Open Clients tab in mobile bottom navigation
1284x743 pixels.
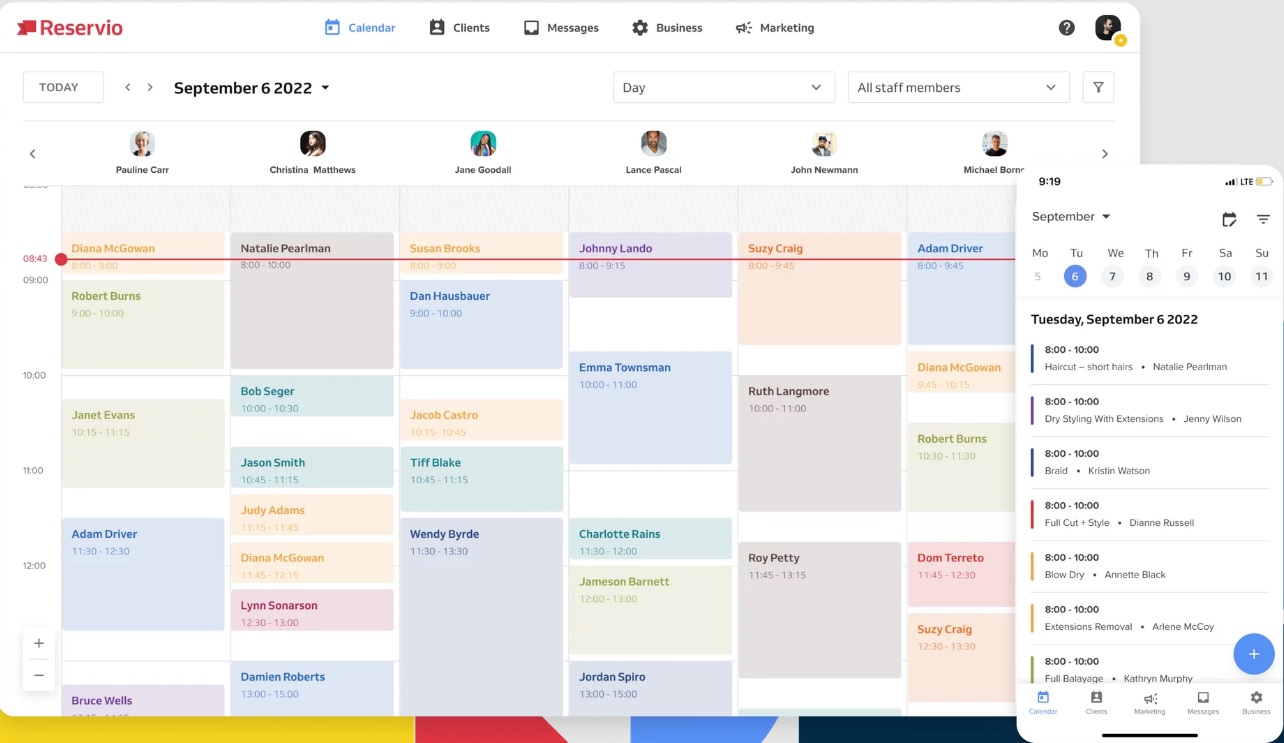tap(1096, 704)
